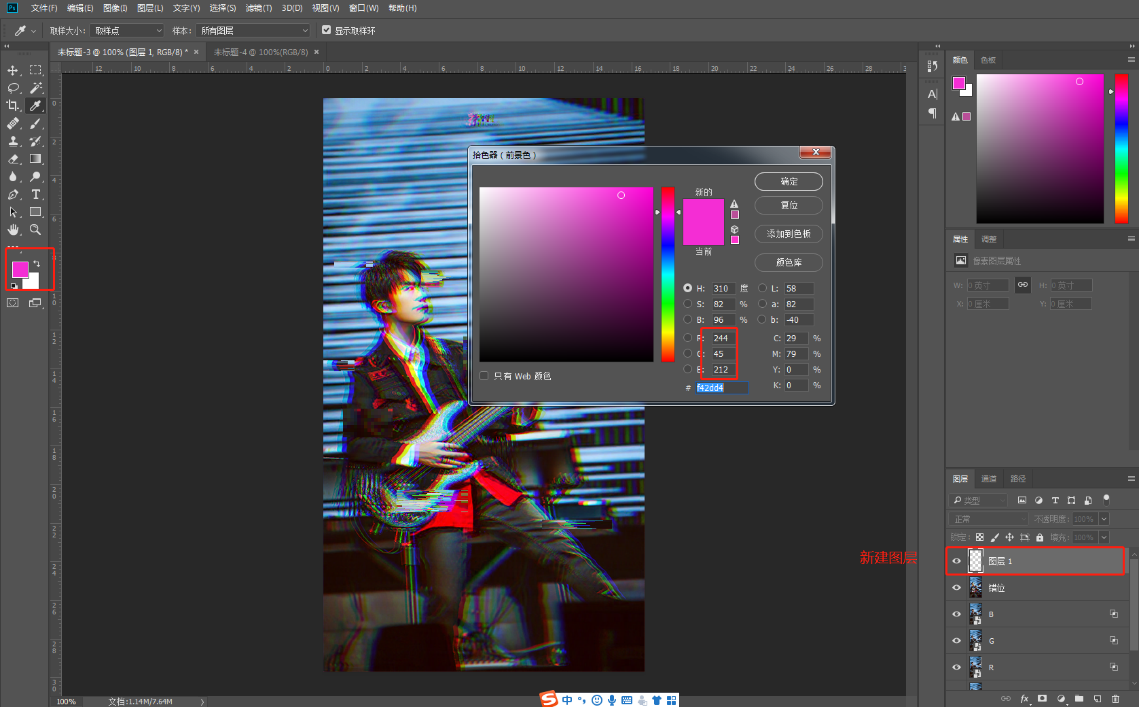Select the Move tool
This screenshot has height=707, width=1139.
(13, 70)
